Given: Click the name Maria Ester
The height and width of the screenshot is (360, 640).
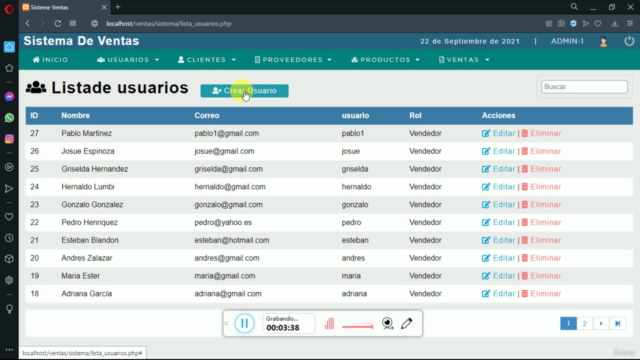Looking at the screenshot, I should click(x=80, y=276).
